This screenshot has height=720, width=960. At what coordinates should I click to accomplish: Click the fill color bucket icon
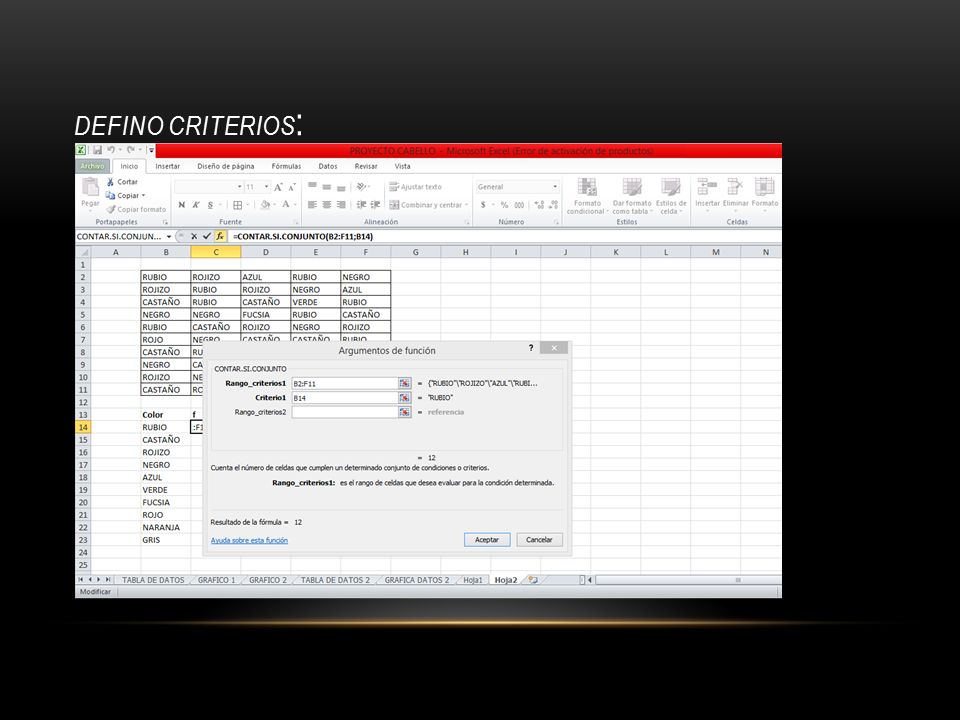click(264, 205)
